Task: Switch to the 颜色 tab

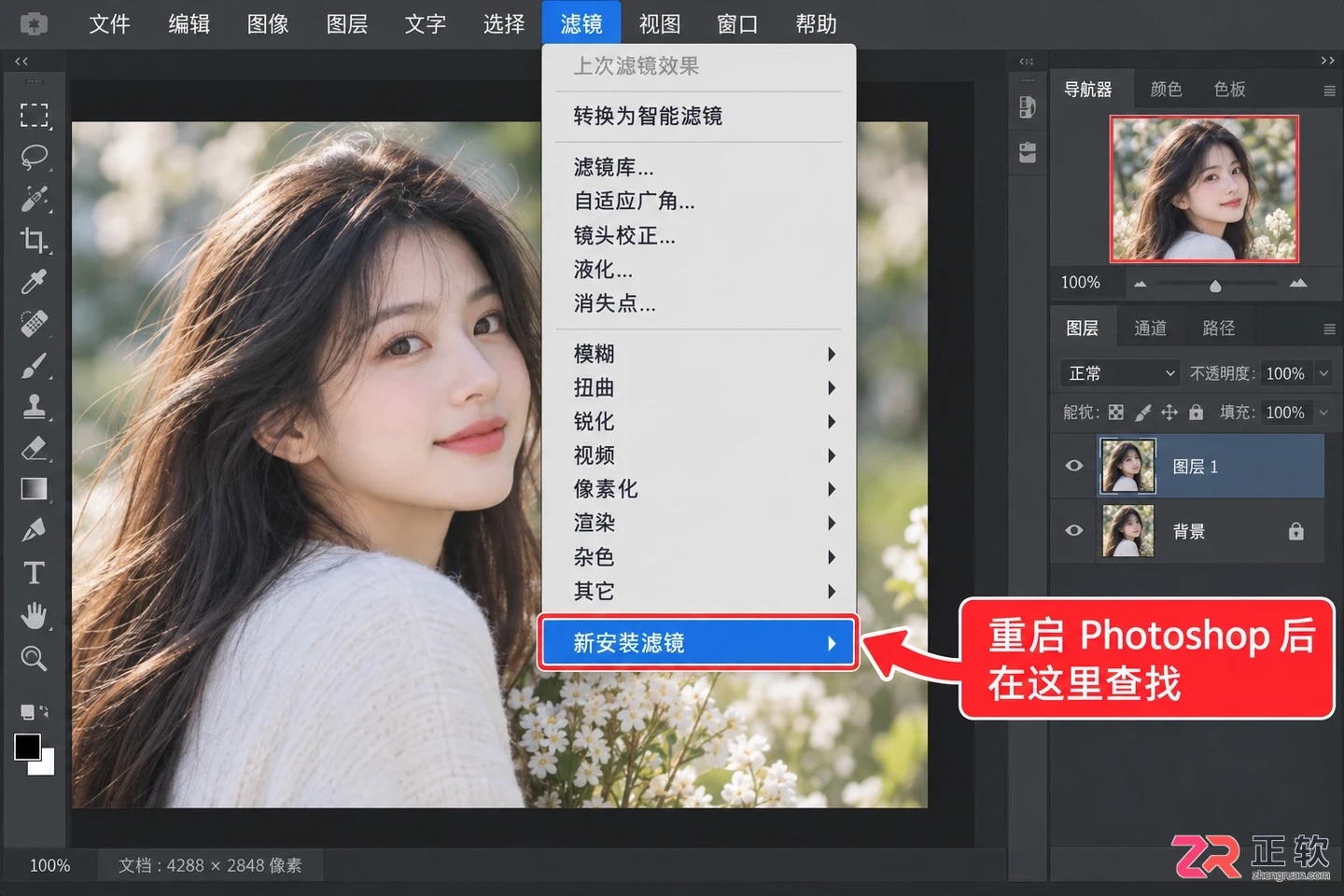Action: coord(1166,90)
